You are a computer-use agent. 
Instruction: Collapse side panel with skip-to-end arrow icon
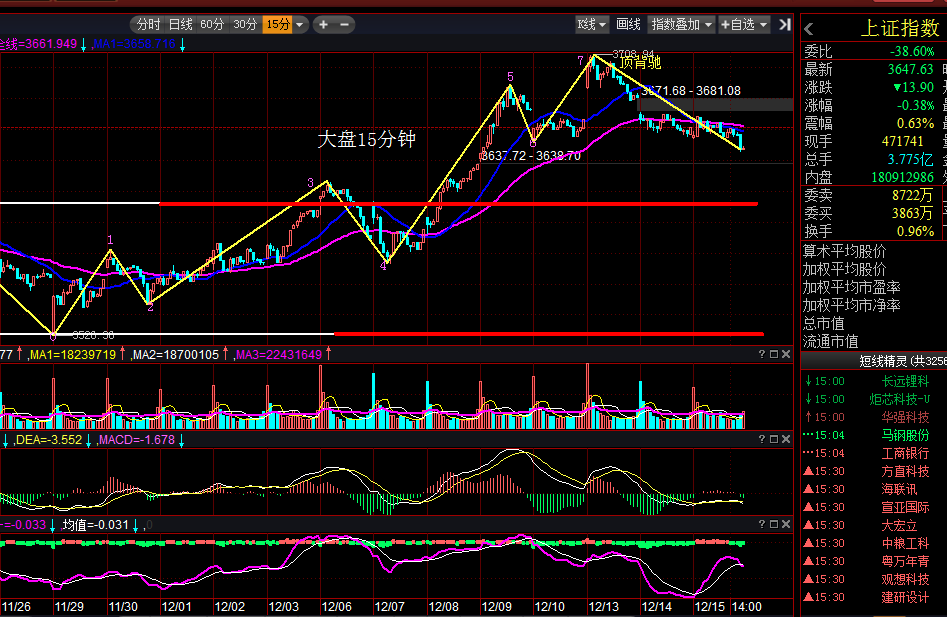point(784,25)
